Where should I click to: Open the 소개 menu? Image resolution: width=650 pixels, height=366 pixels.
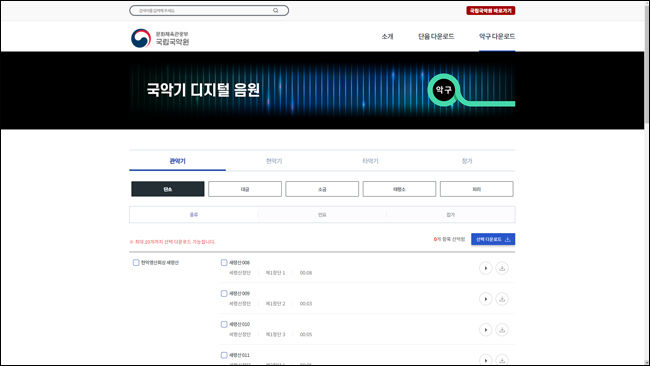coord(387,36)
